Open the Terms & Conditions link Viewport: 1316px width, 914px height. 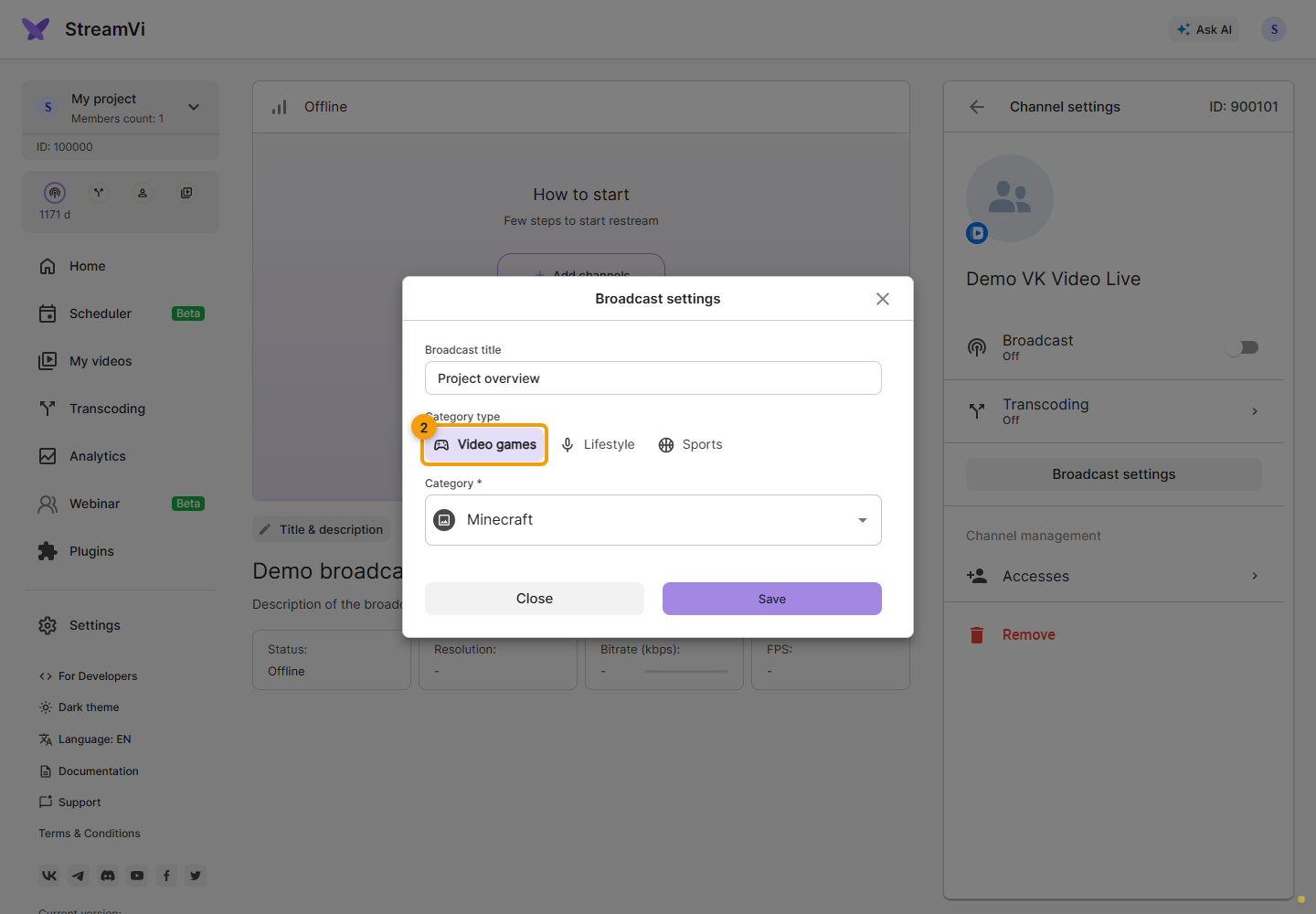90,834
